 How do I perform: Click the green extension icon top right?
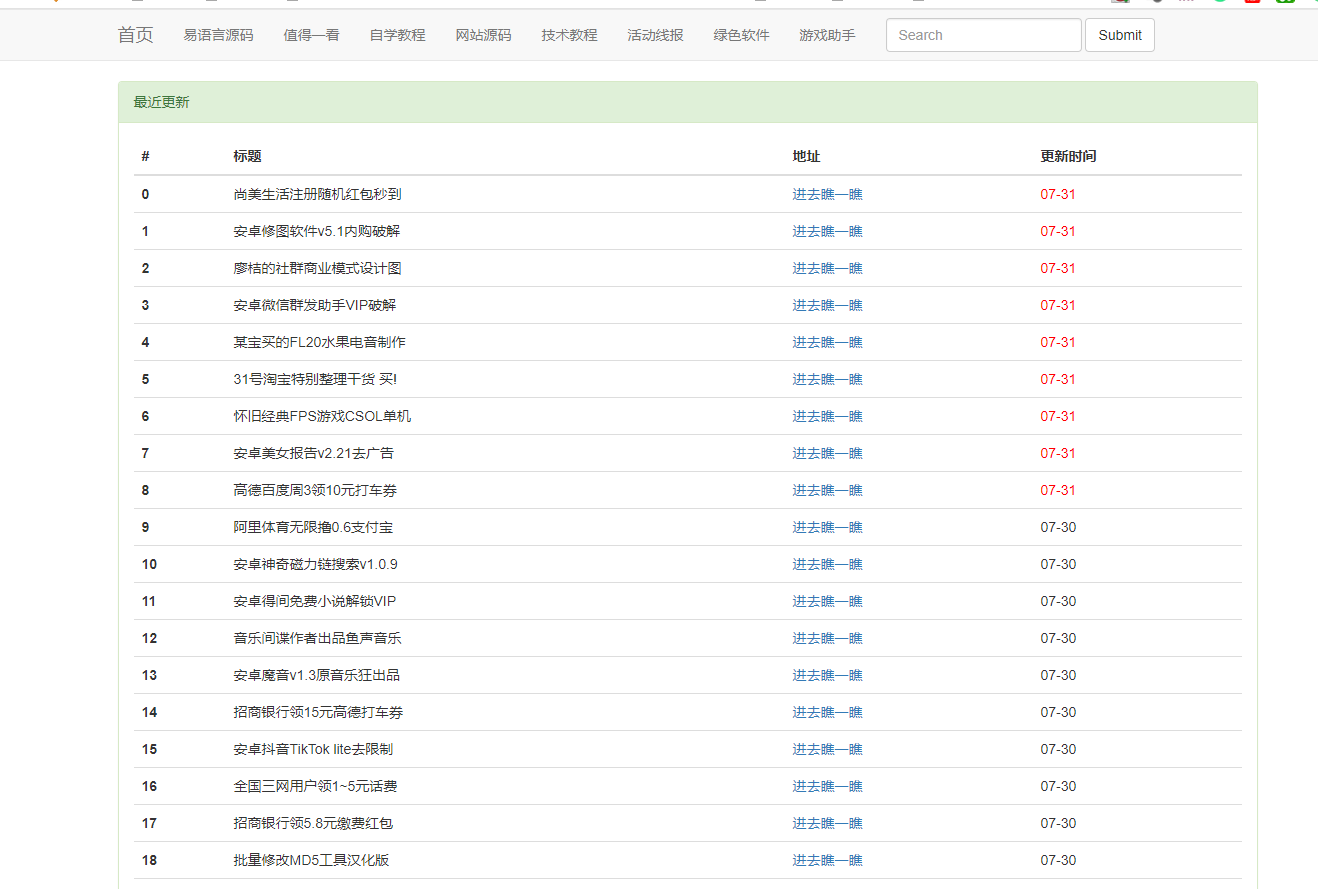click(1285, 3)
